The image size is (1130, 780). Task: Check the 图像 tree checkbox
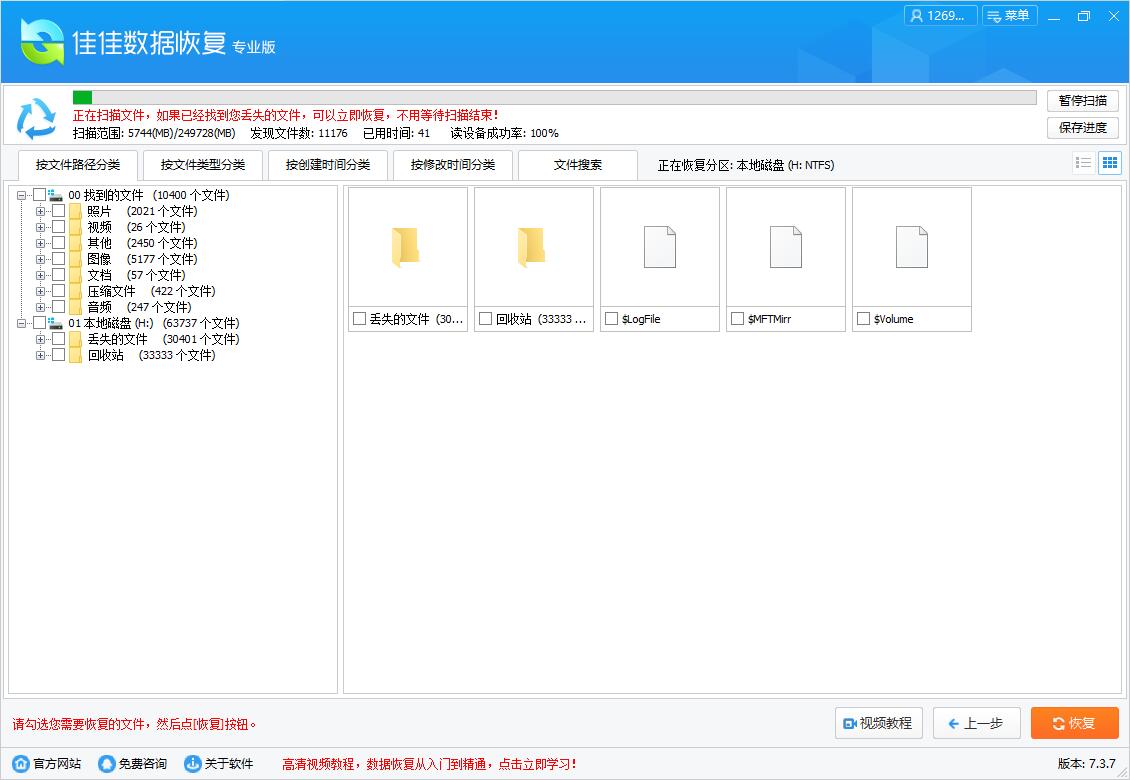coord(59,259)
